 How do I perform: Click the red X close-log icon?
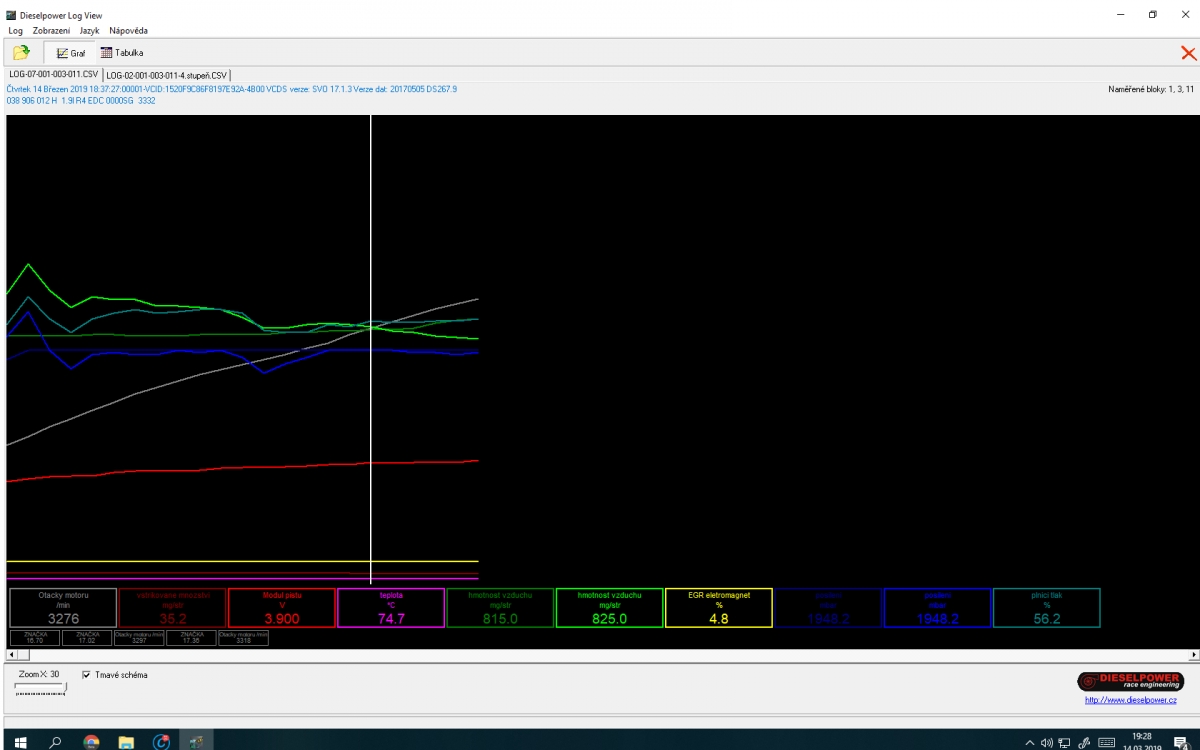[1188, 54]
